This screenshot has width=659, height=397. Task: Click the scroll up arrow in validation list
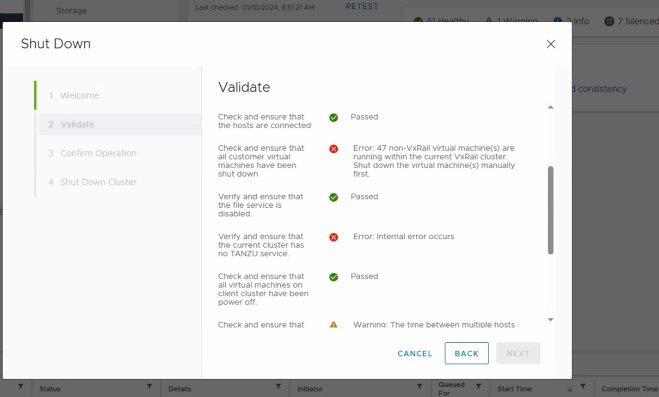pyautogui.click(x=551, y=107)
